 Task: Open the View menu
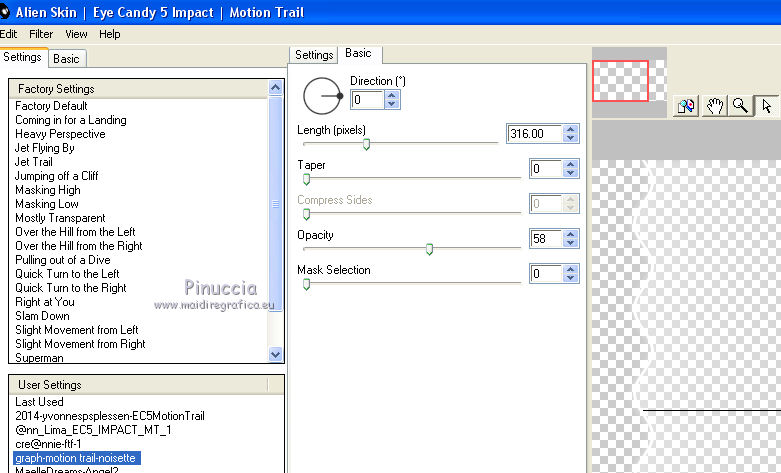(76, 34)
